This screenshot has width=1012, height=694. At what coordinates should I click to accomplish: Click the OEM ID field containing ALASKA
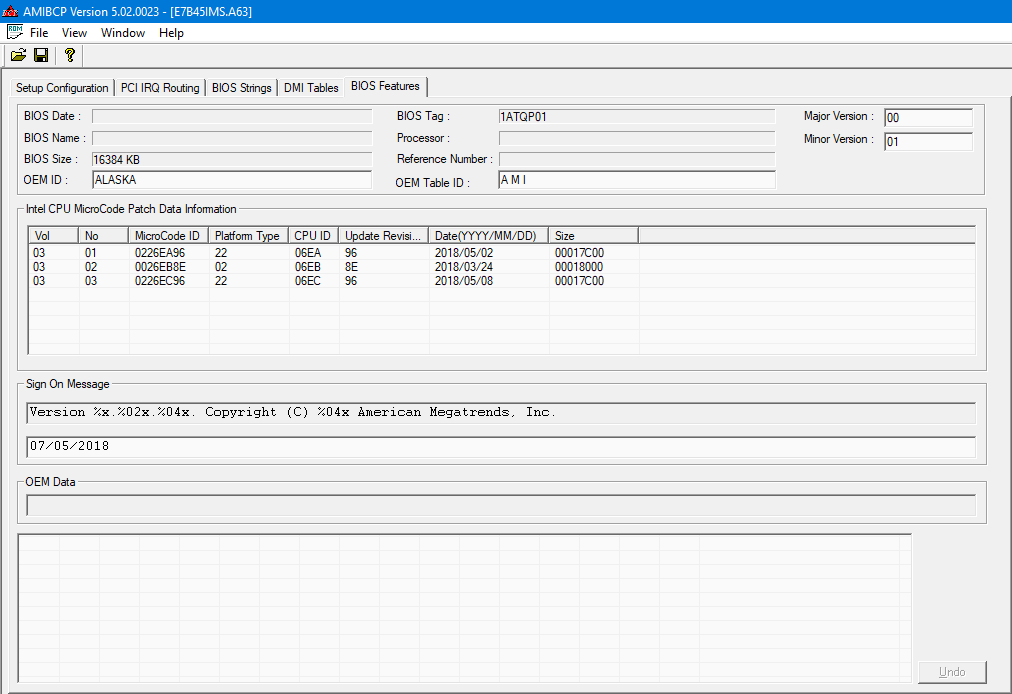coord(231,180)
